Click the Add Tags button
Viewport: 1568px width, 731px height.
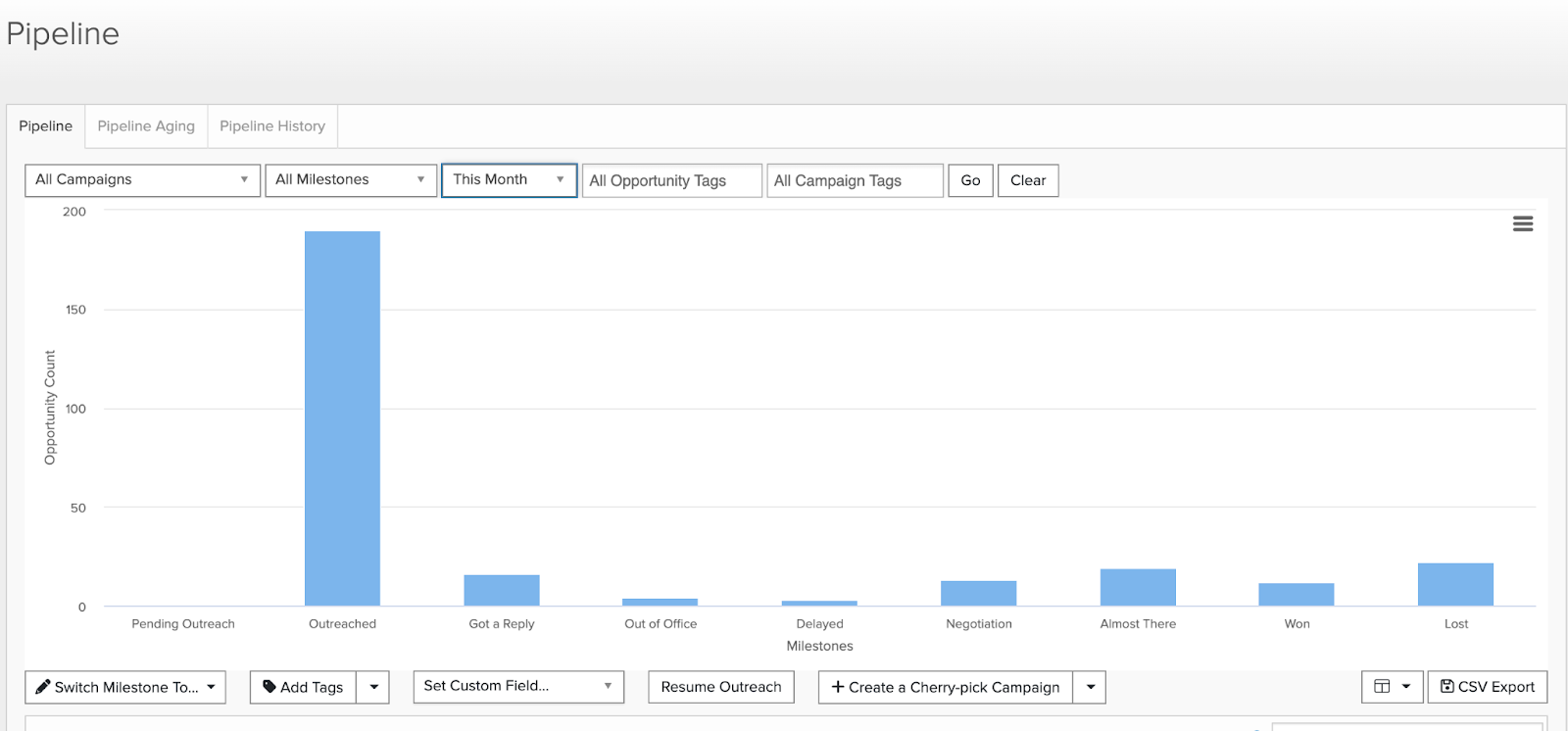tap(304, 688)
